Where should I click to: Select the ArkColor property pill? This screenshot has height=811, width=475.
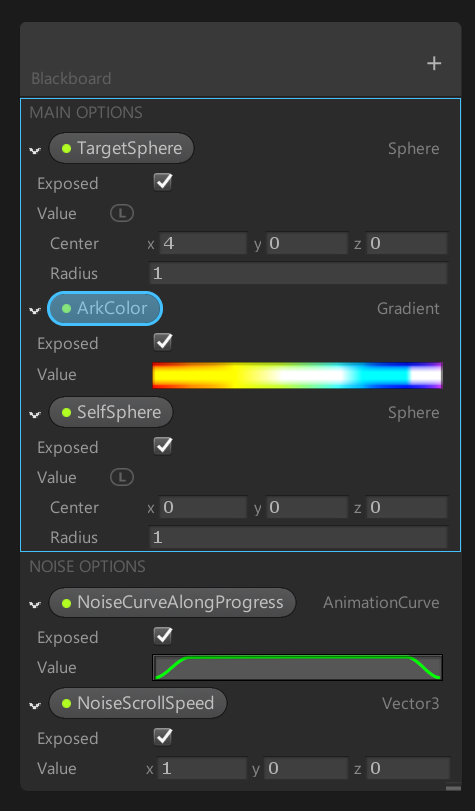tap(105, 308)
